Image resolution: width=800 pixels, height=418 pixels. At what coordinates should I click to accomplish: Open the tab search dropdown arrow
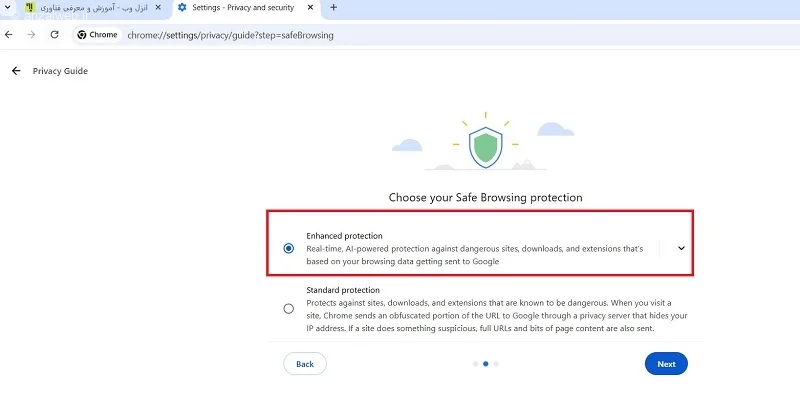pos(8,8)
